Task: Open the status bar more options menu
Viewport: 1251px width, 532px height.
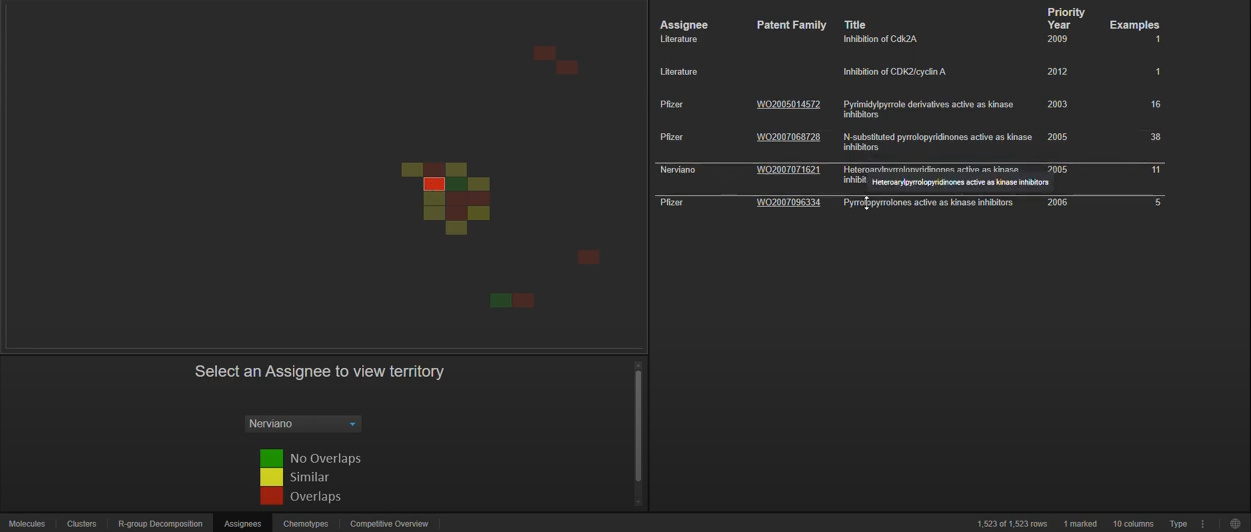Action: [1203, 524]
